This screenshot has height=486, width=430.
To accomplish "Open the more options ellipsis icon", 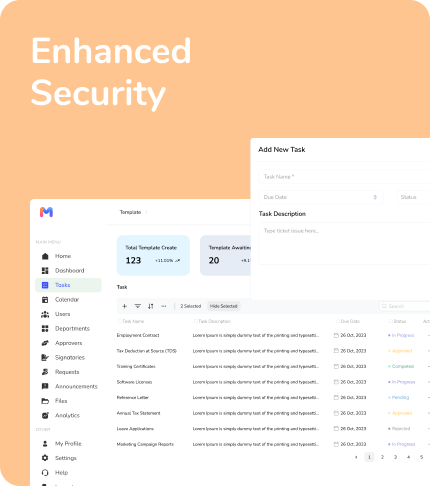I will coord(164,306).
